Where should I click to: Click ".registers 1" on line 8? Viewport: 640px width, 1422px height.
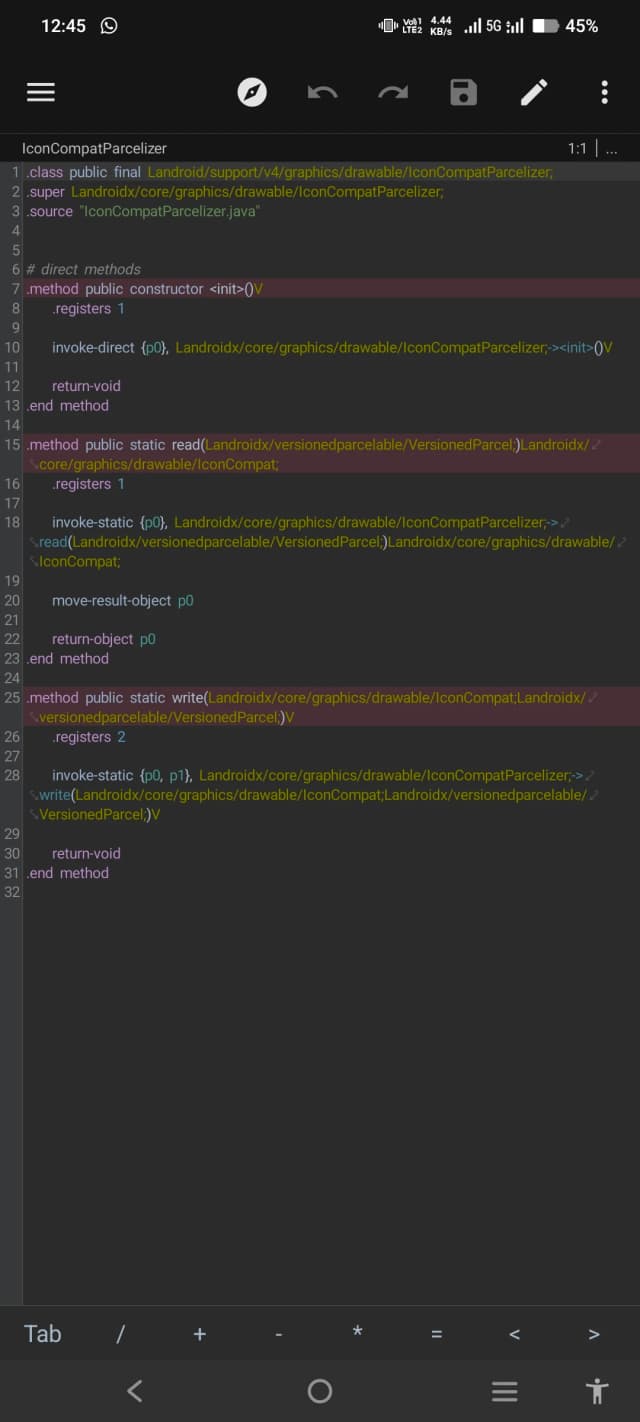coord(88,308)
